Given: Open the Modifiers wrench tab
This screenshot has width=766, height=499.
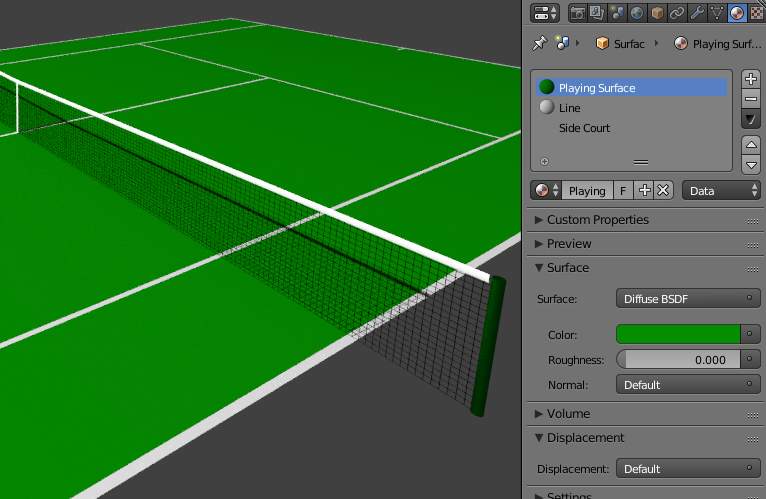Looking at the screenshot, I should [697, 13].
